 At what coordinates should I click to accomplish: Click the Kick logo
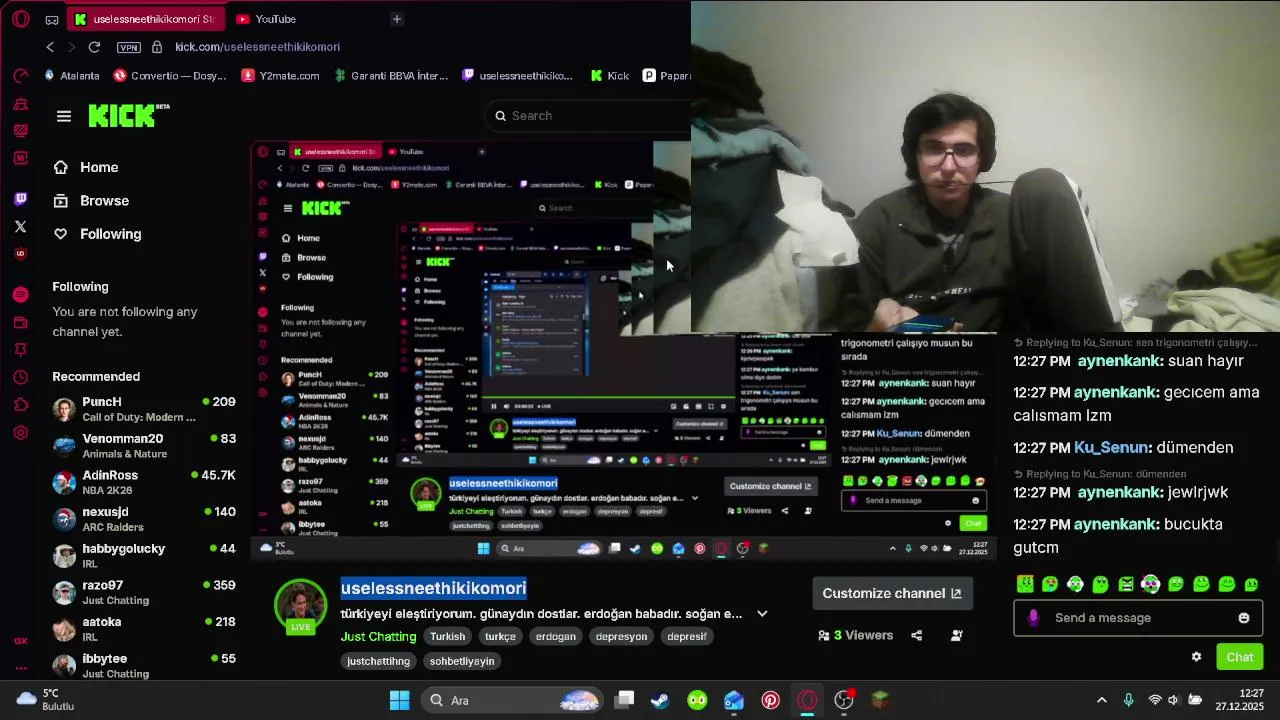pyautogui.click(x=128, y=116)
